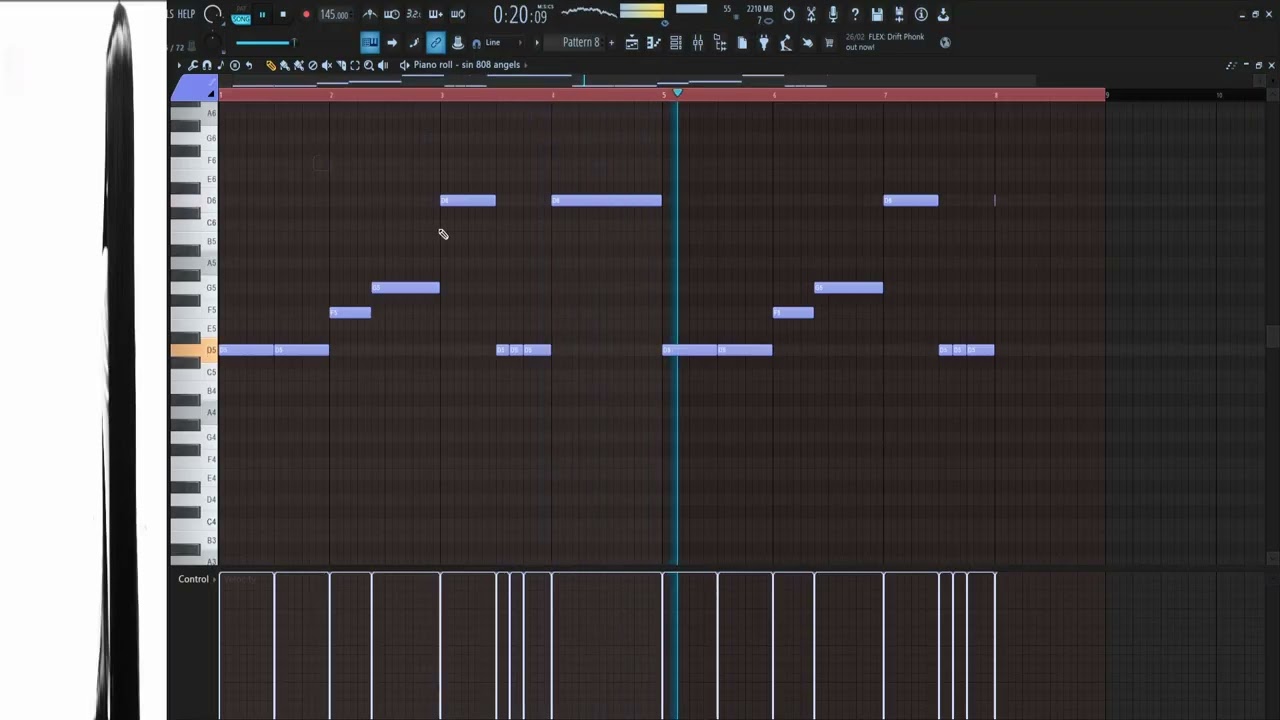Toggle the metronome
The width and height of the screenshot is (1280, 720).
369,14
